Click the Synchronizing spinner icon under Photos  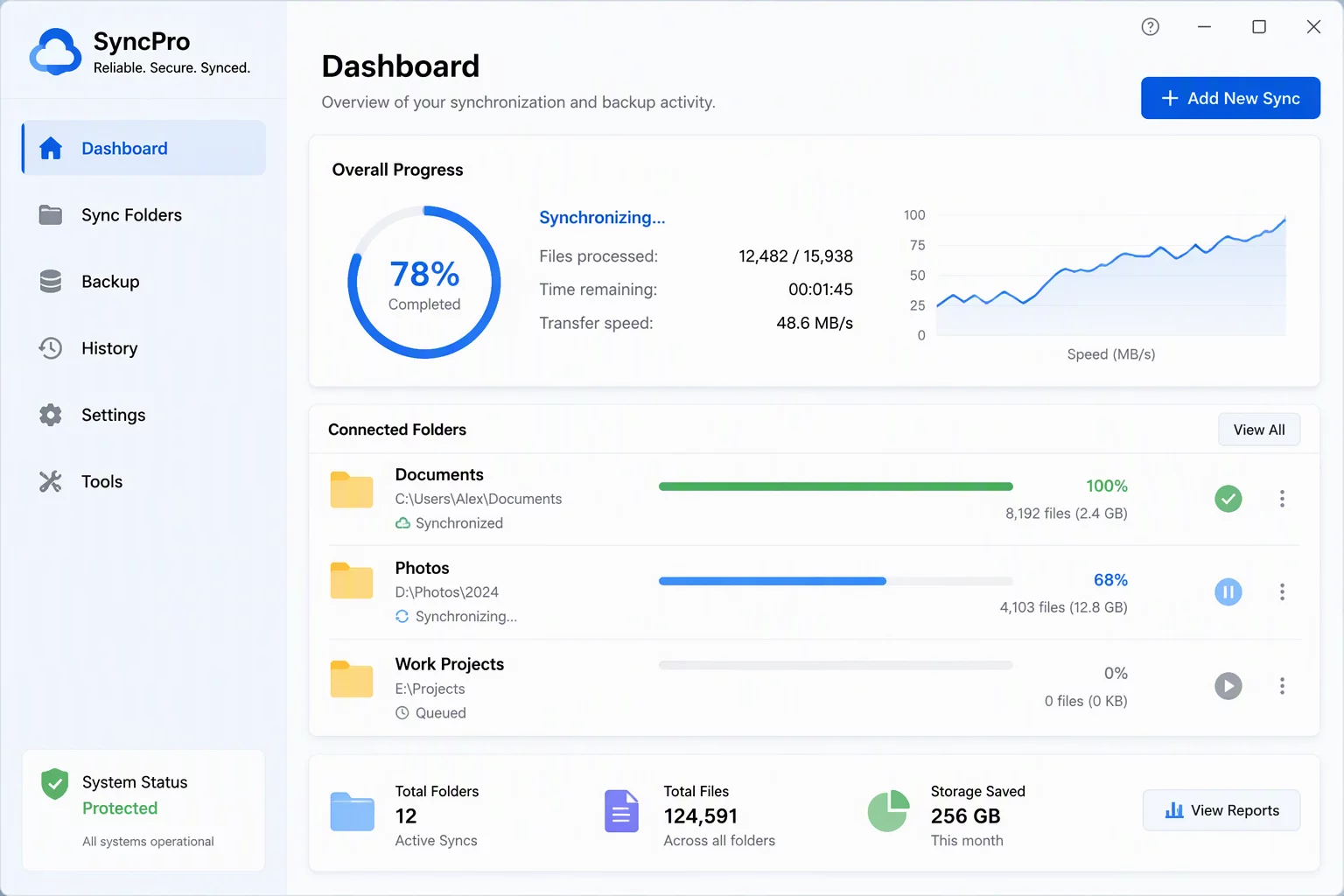click(x=402, y=617)
